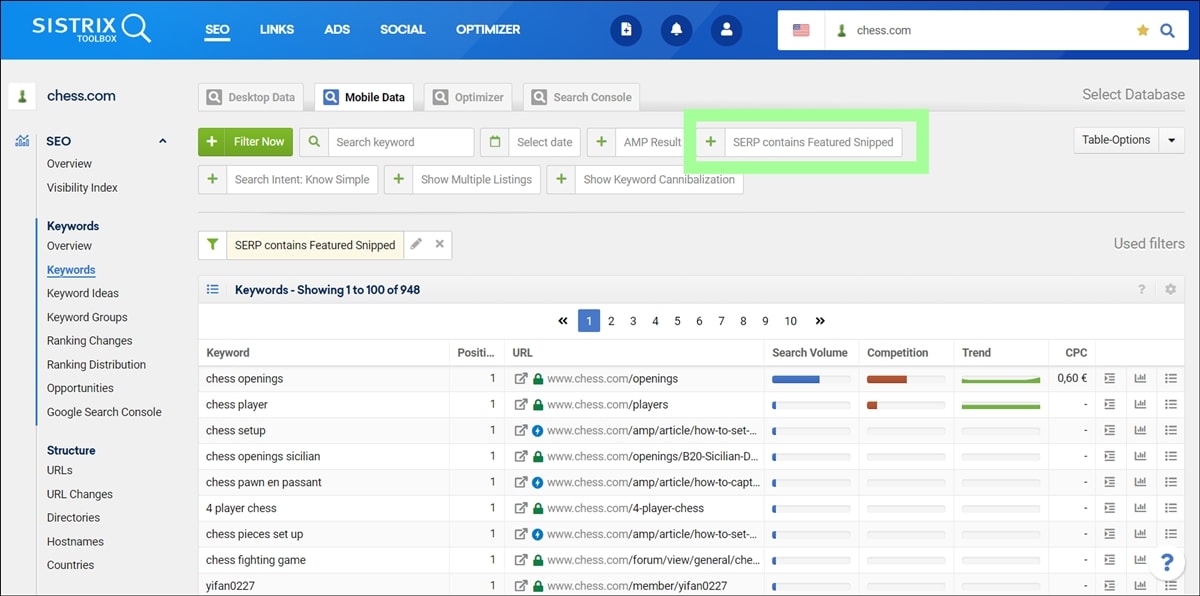Screen dimensions: 1200x596
Task: Switch to the Desktop Data tab
Action: pos(251,97)
